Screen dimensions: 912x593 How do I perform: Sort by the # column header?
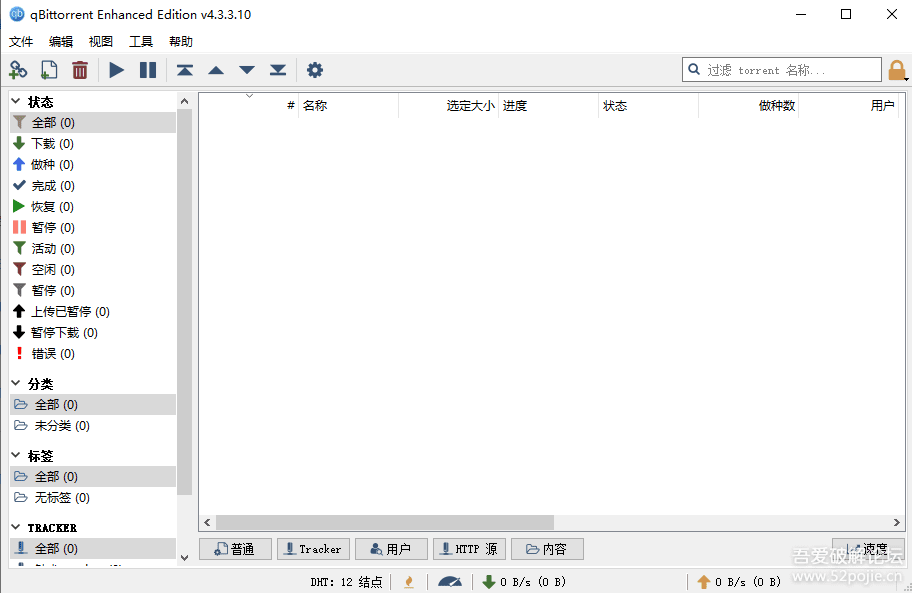pyautogui.click(x=249, y=106)
